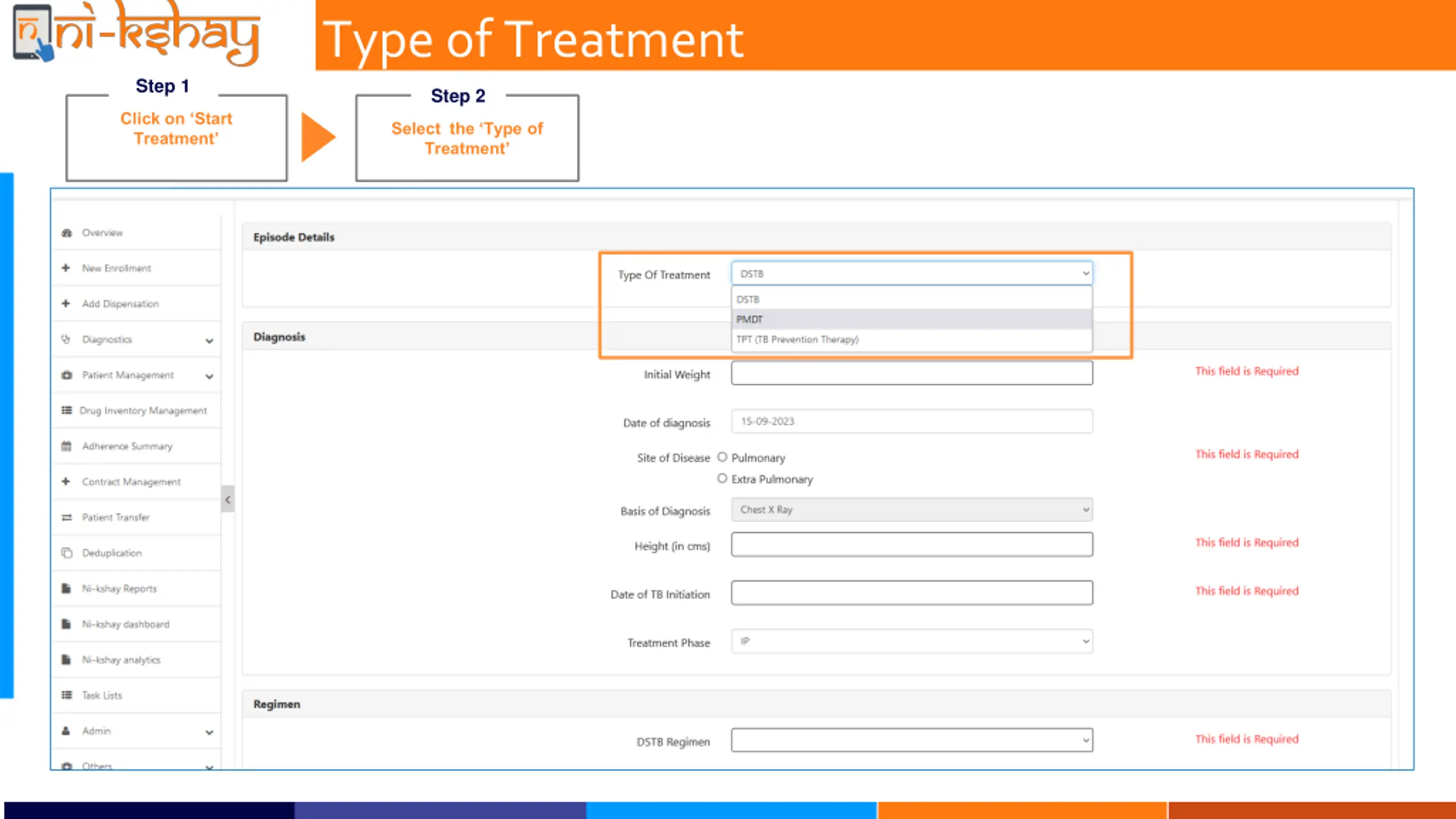Click the Deduplication copy icon
Screen dimensions: 1456x819
67,553
